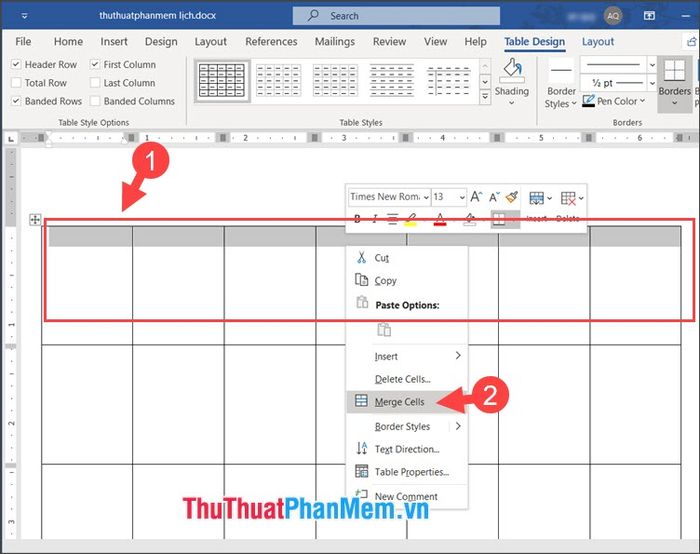This screenshot has height=554, width=700.
Task: Pick text highlight yellow color button
Action: [410, 219]
